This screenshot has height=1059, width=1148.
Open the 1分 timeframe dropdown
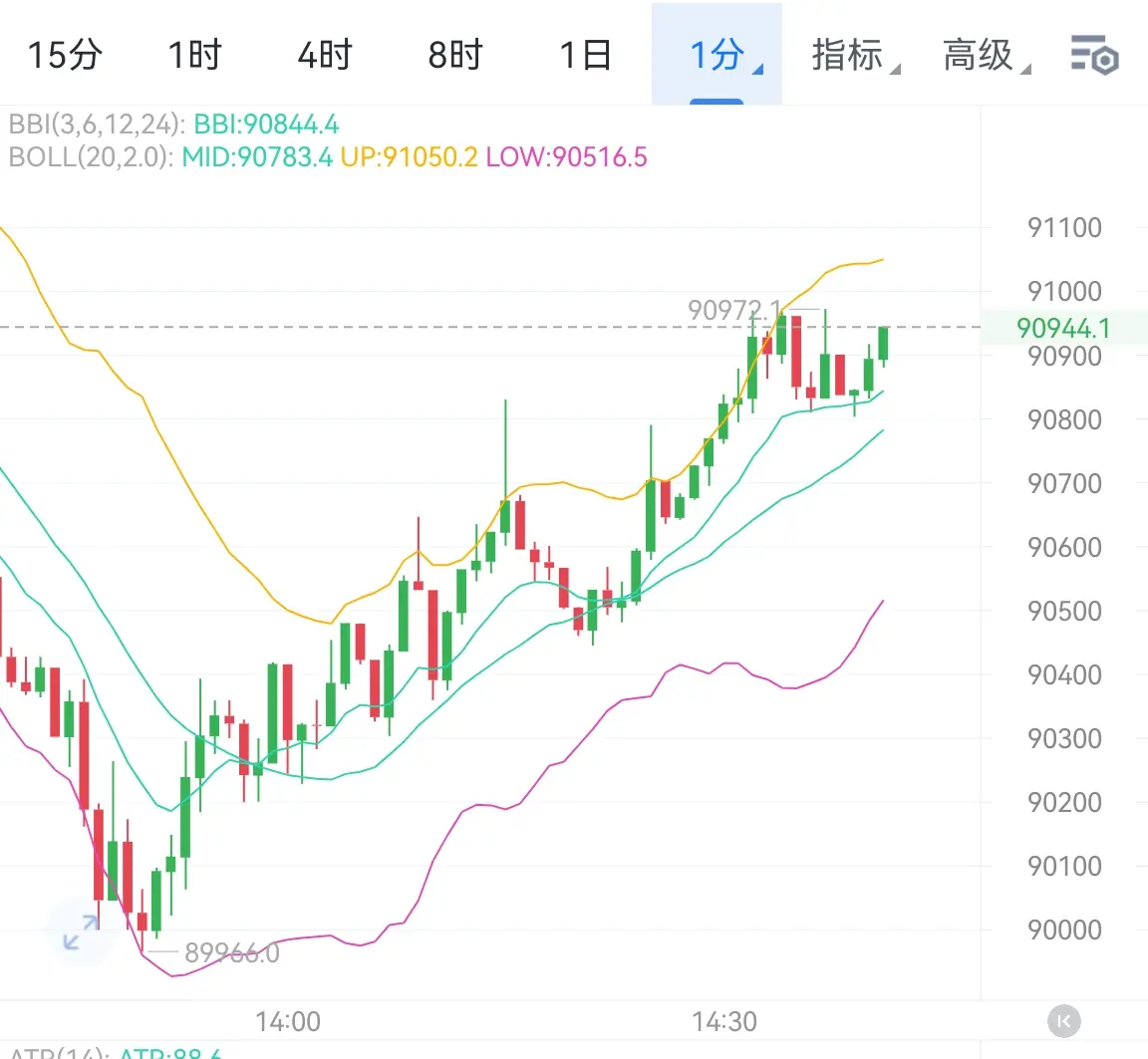[x=717, y=55]
